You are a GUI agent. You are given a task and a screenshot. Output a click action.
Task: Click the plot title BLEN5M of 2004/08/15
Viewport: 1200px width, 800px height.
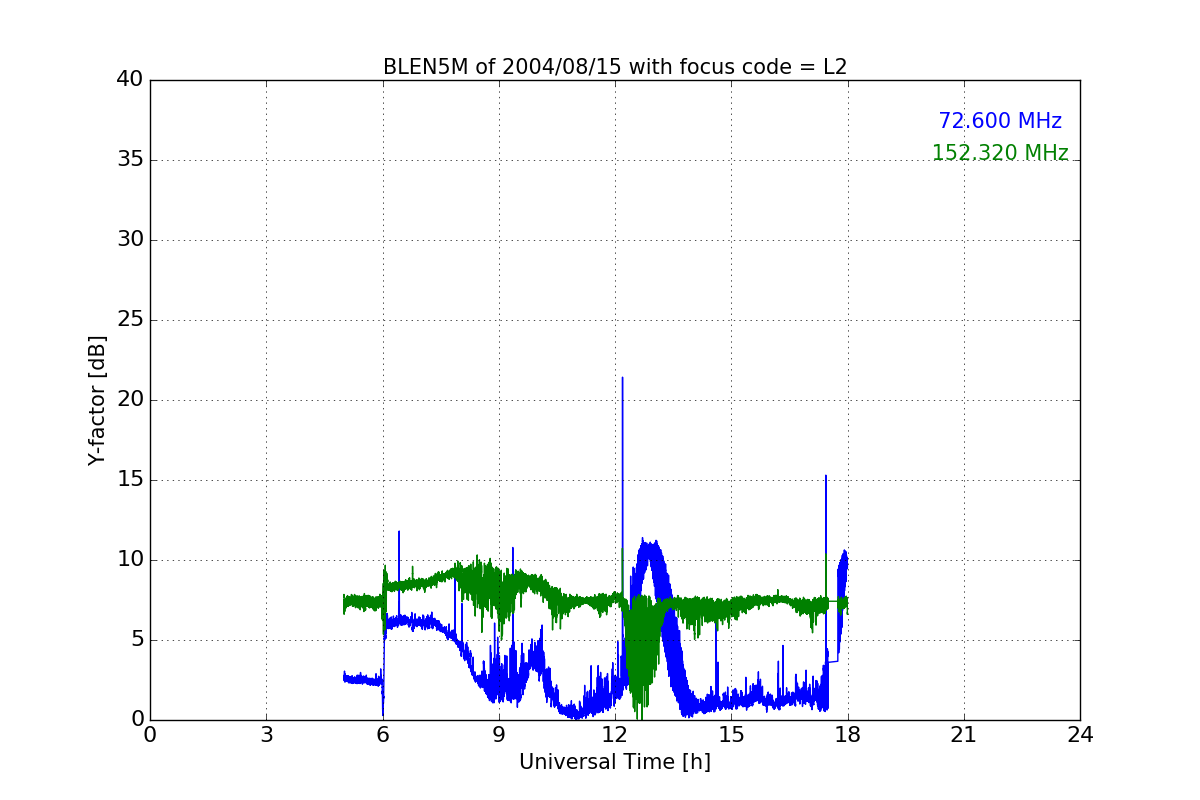pyautogui.click(x=615, y=67)
